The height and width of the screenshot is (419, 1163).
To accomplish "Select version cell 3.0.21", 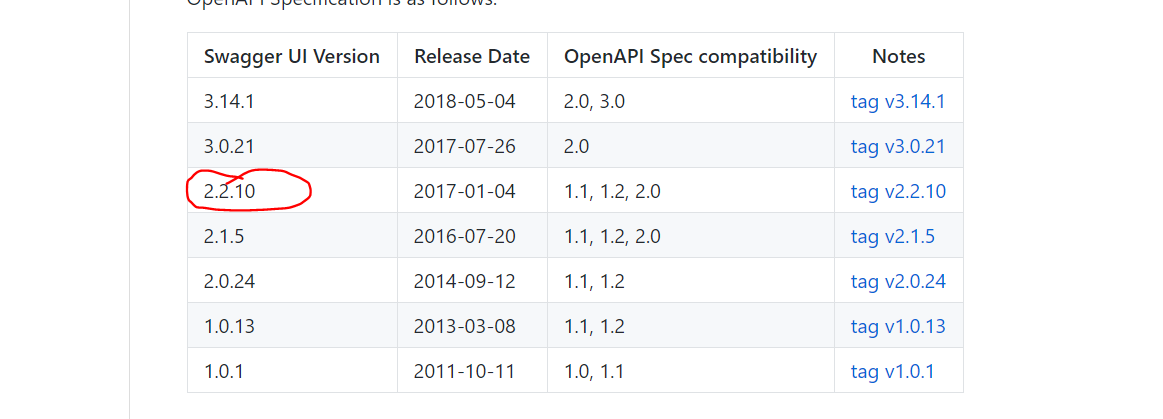I will click(x=292, y=146).
